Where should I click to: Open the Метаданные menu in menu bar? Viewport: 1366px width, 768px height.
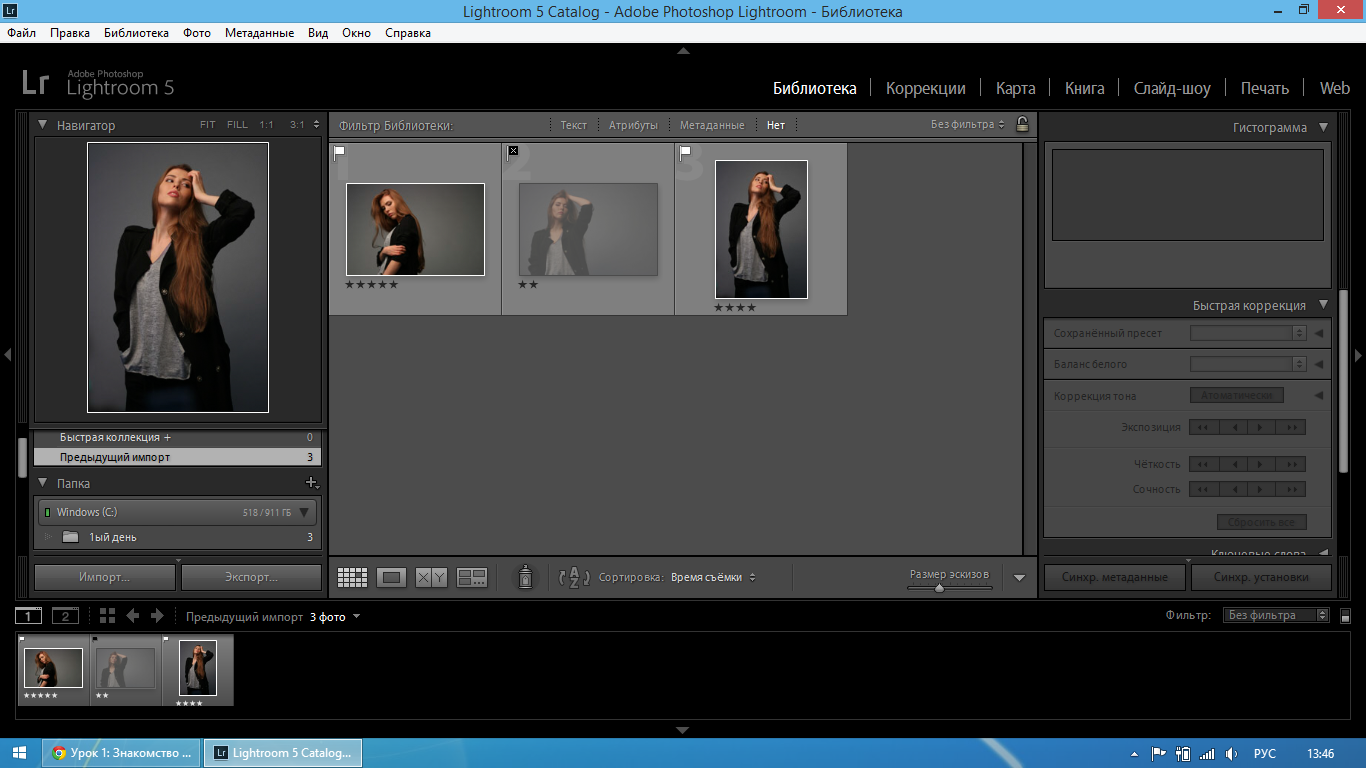259,33
